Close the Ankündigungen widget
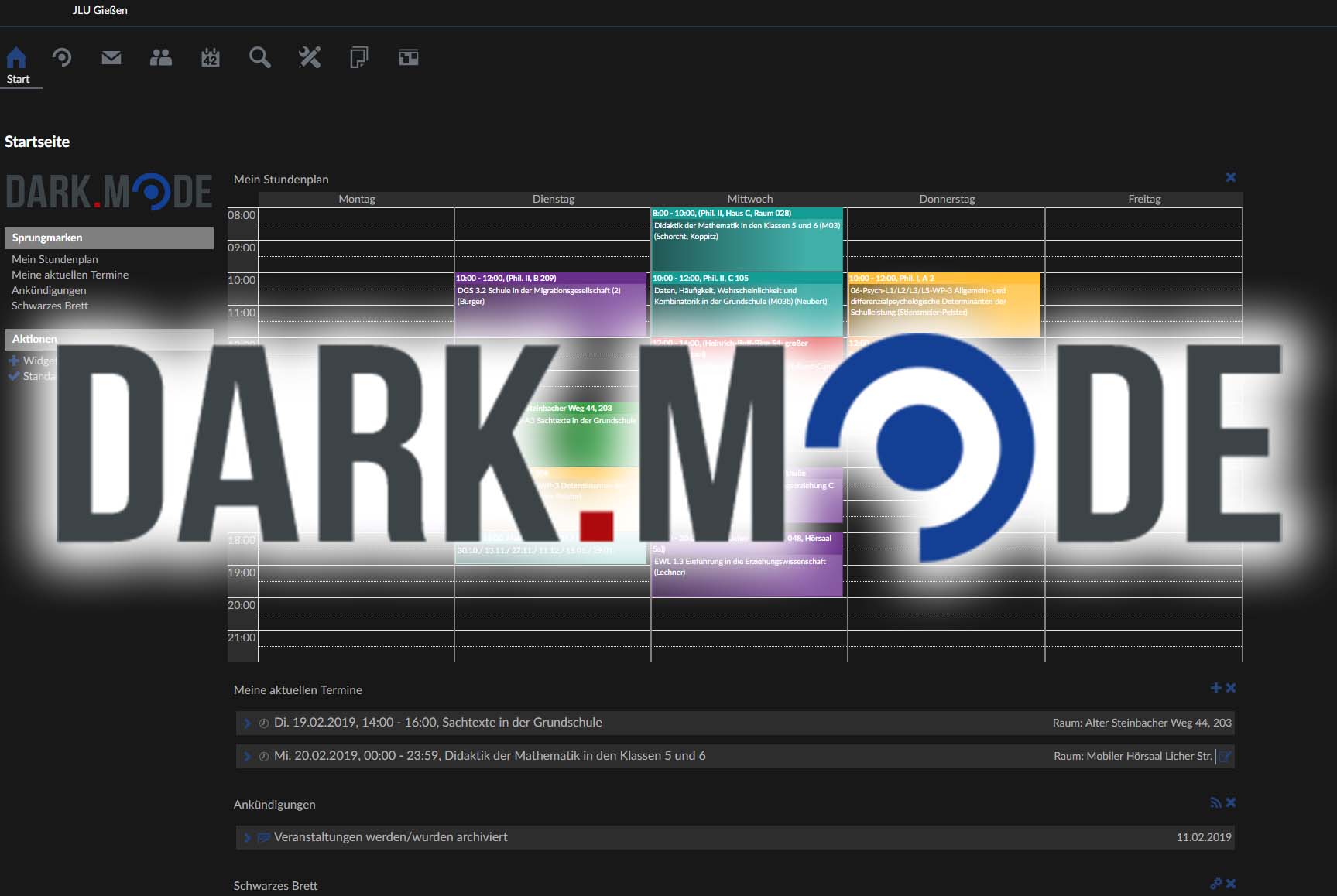 1231,803
